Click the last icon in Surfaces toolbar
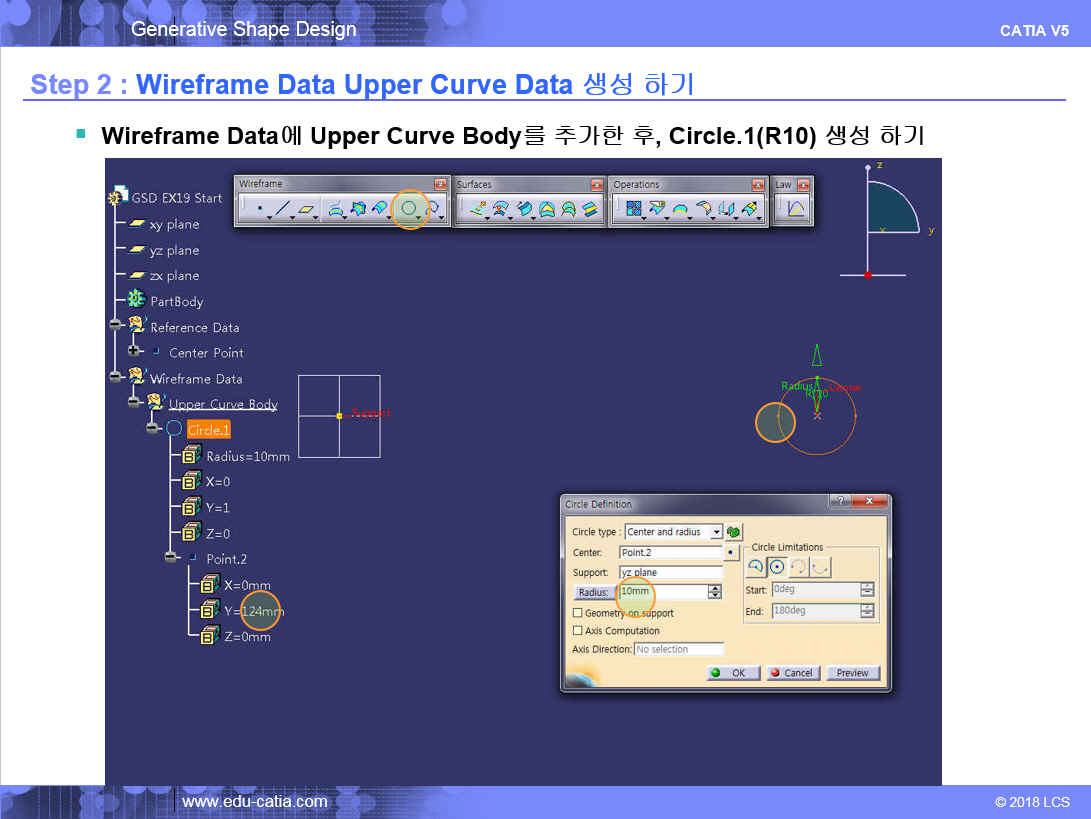1091x819 pixels. click(590, 208)
